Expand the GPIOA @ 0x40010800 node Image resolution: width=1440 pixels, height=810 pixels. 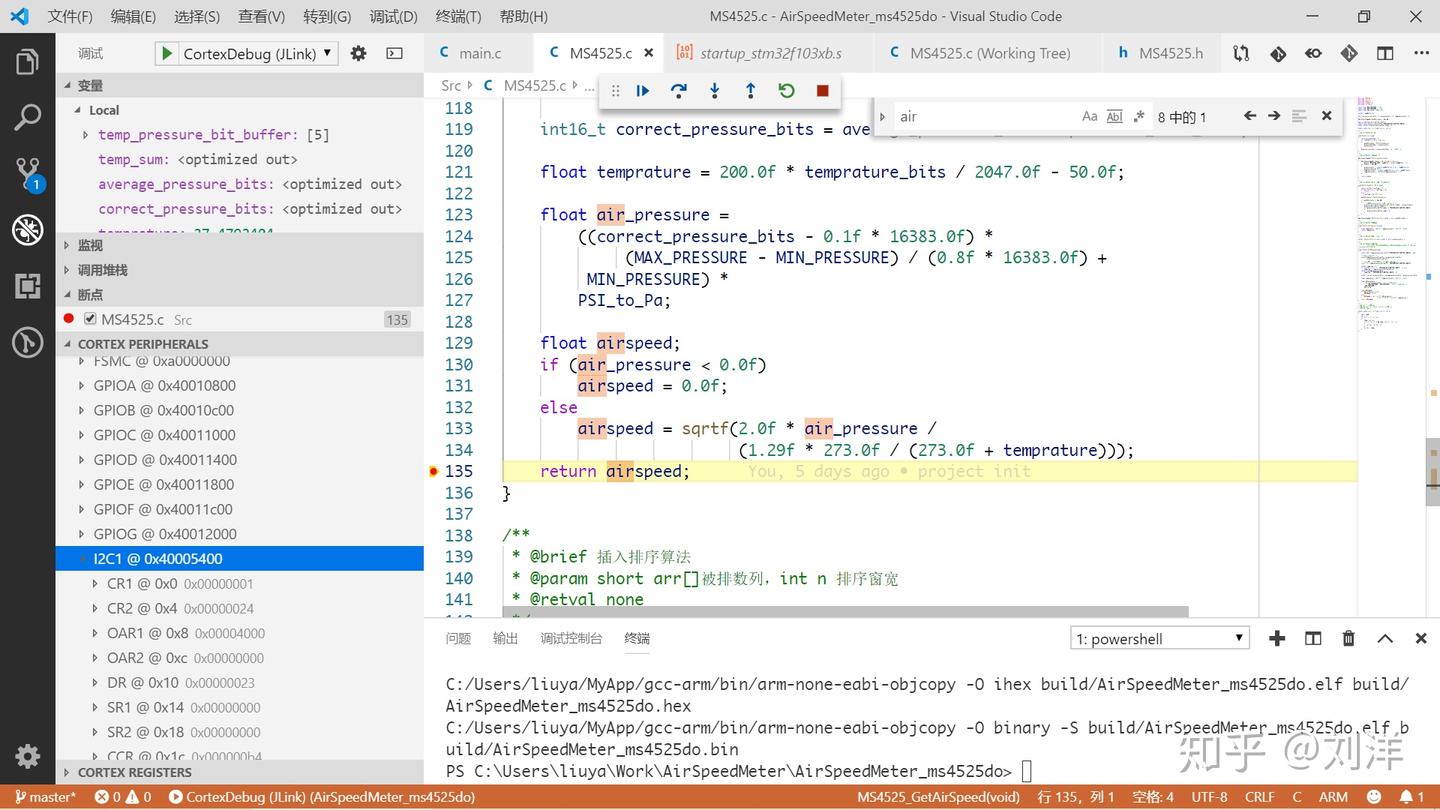82,385
